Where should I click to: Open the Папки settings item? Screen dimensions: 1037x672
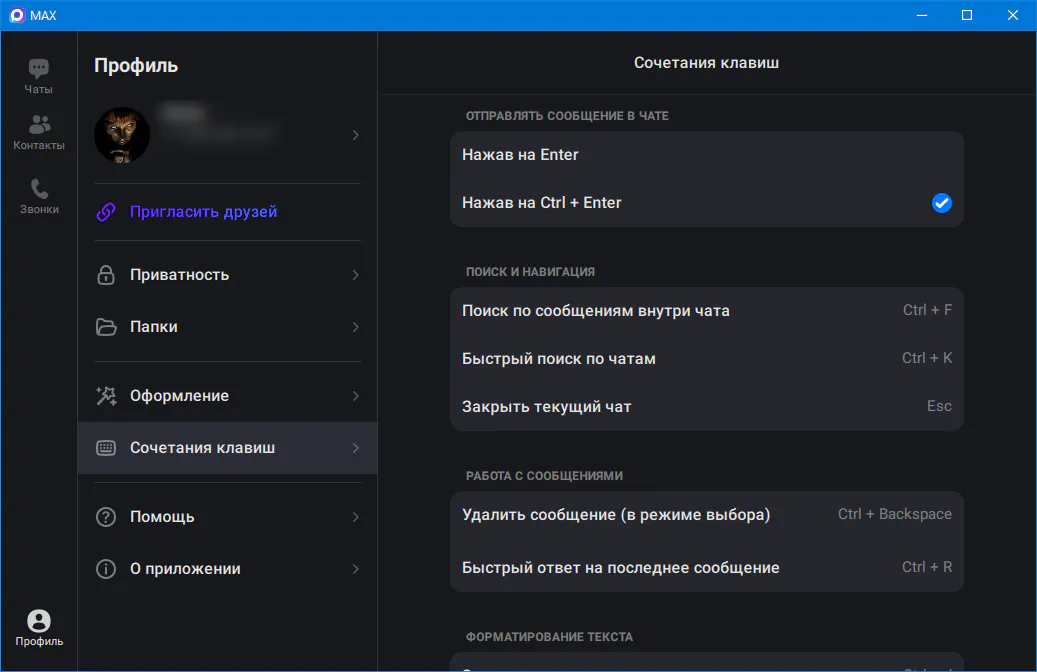point(228,327)
